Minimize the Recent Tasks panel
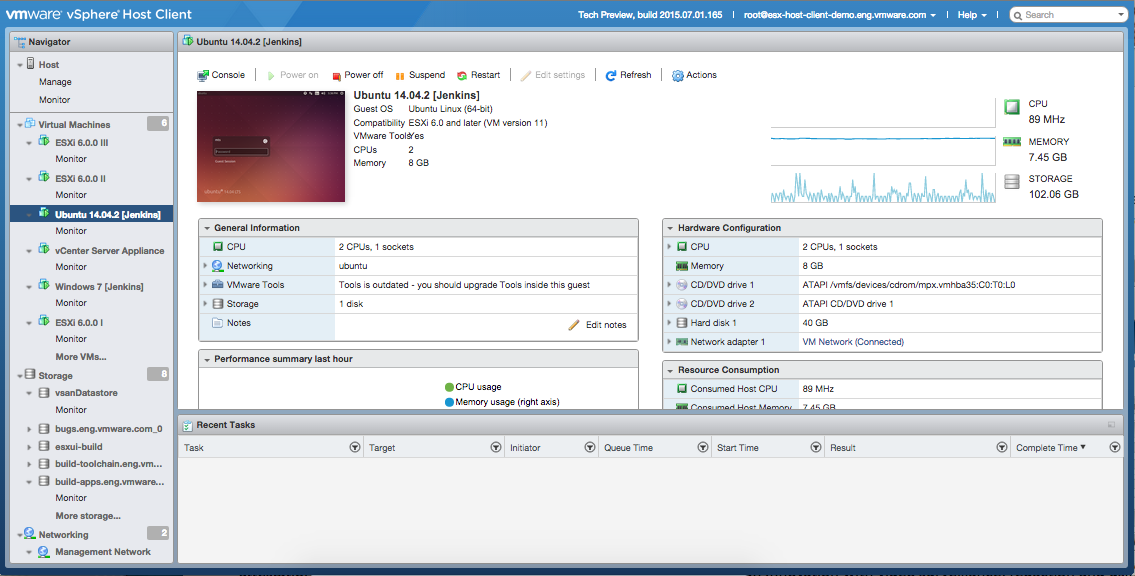 coord(1111,425)
